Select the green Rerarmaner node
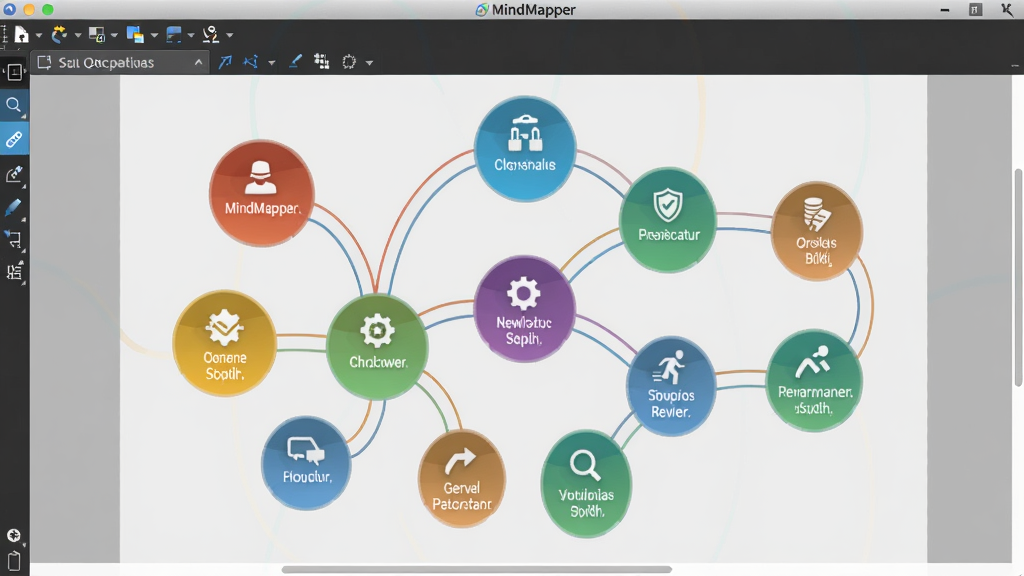Viewport: 1024px width, 576px height. [814, 381]
